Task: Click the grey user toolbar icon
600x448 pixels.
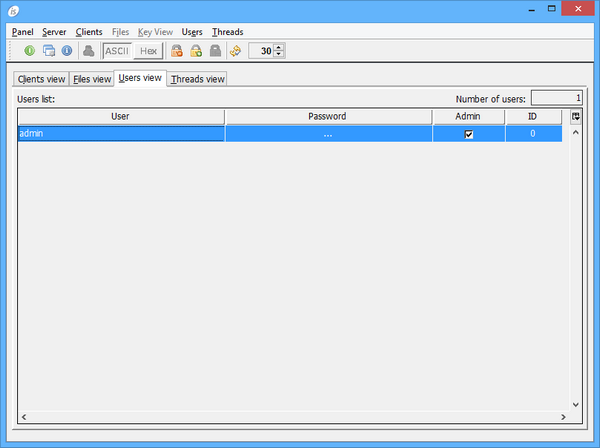Action: coord(89,51)
